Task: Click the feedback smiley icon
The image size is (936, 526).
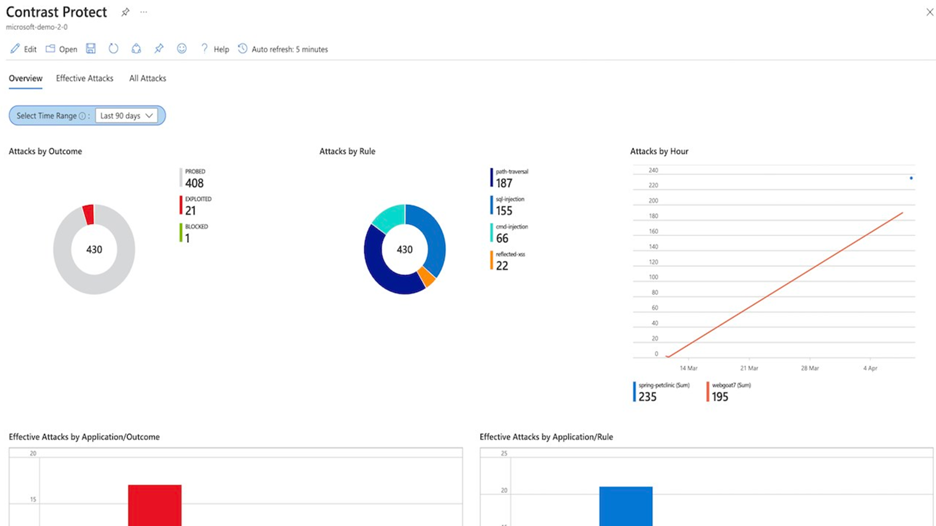Action: point(182,49)
